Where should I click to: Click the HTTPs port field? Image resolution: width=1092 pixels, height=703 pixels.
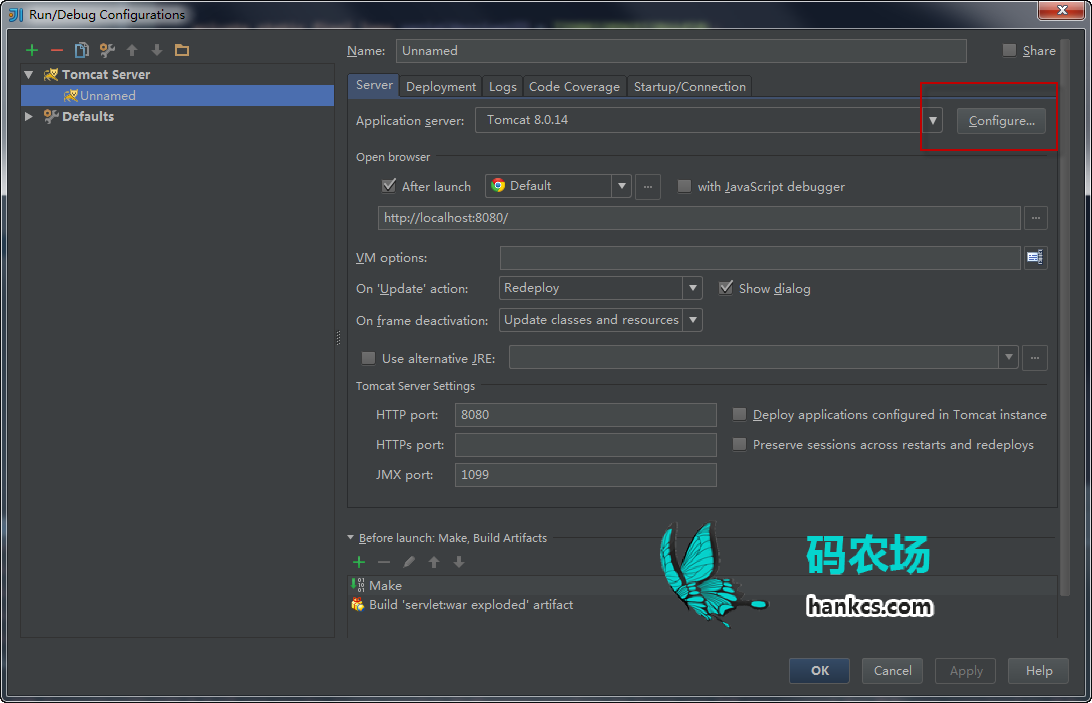click(x=585, y=445)
